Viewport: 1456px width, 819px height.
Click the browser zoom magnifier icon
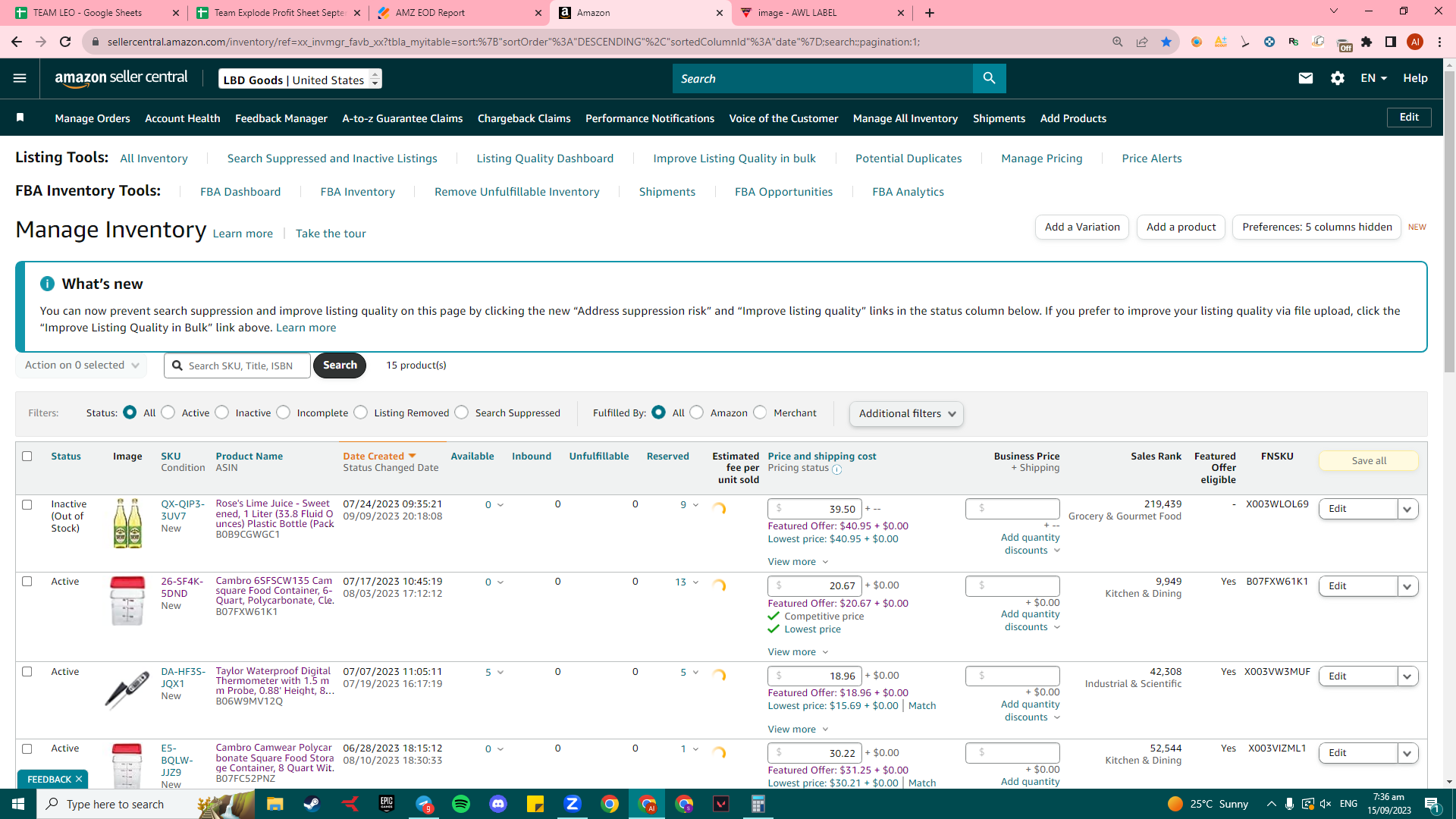point(1118,42)
